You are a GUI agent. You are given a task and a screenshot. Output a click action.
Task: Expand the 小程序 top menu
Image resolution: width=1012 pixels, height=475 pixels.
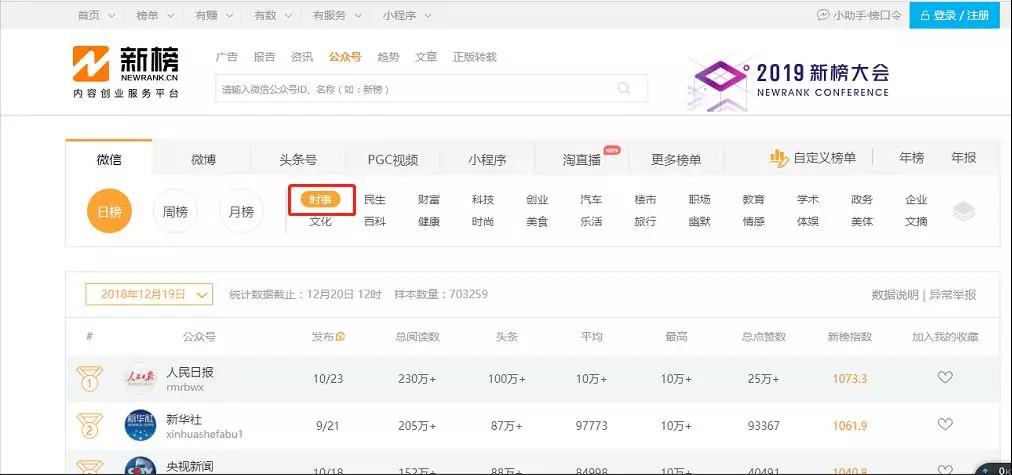coord(407,15)
